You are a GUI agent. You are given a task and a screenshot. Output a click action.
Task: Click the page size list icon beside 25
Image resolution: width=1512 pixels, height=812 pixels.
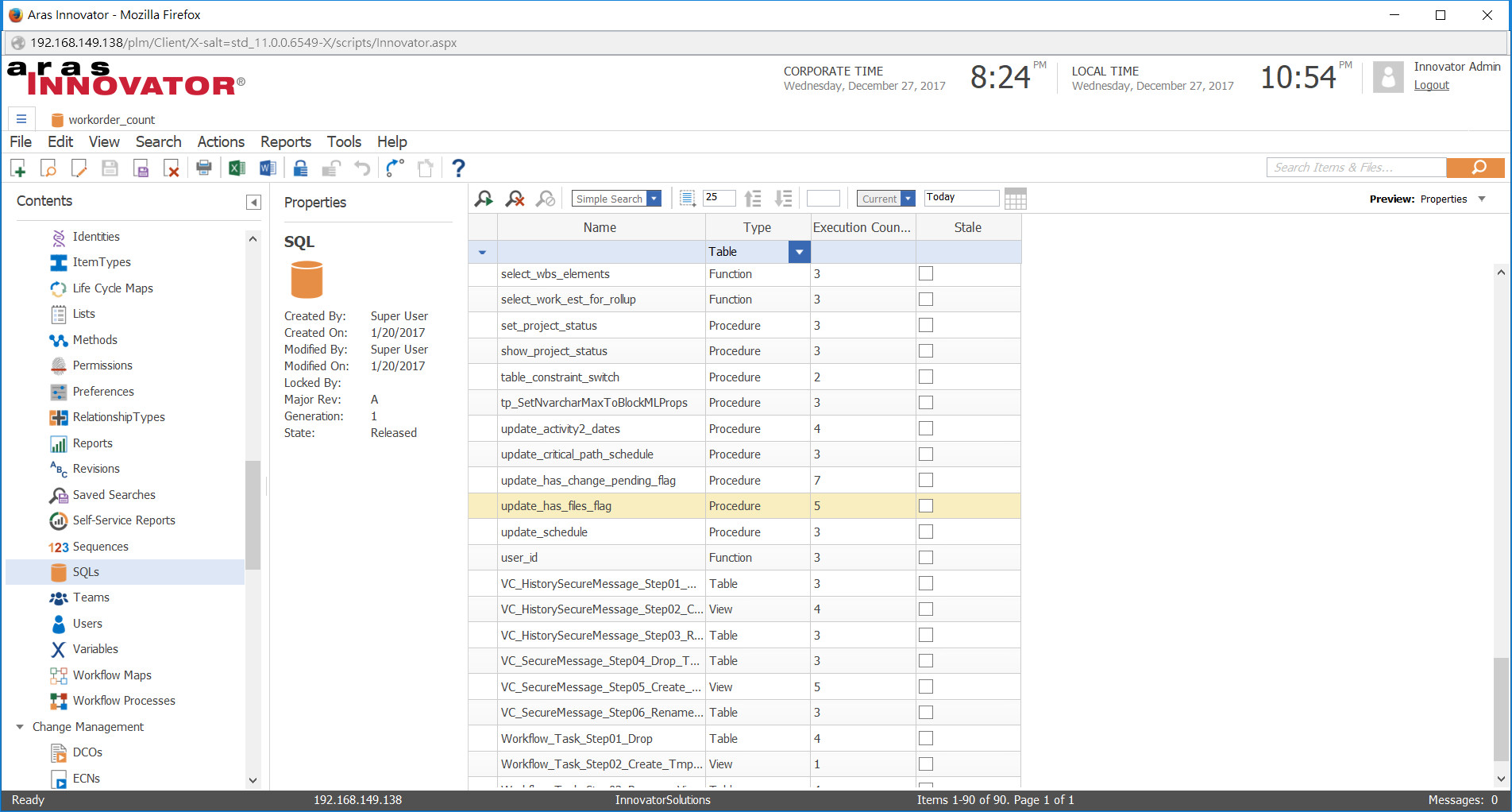click(688, 199)
